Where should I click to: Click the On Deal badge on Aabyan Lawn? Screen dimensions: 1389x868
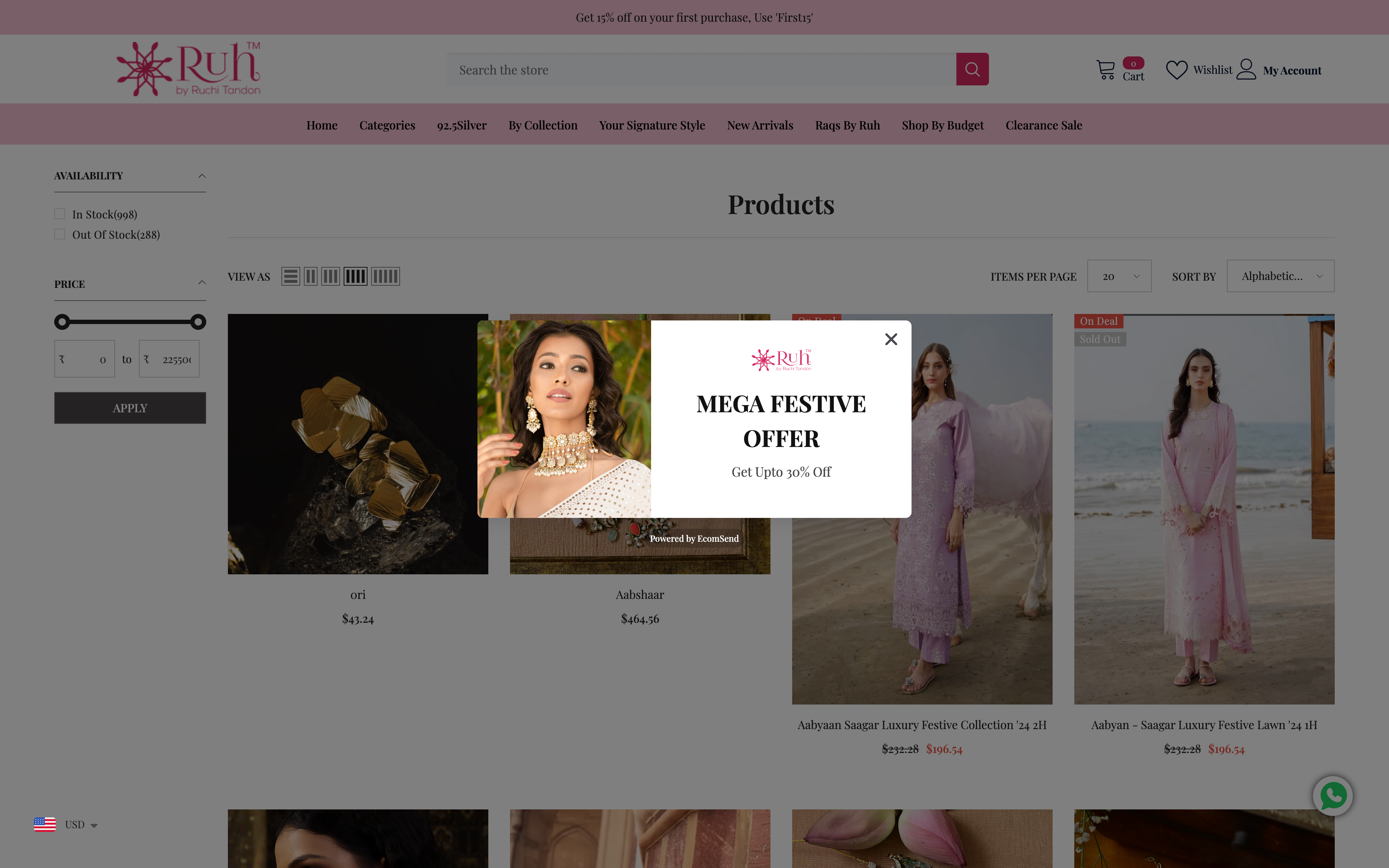point(1099,321)
